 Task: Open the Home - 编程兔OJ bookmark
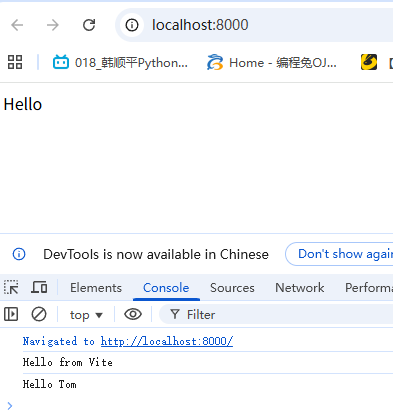(272, 62)
